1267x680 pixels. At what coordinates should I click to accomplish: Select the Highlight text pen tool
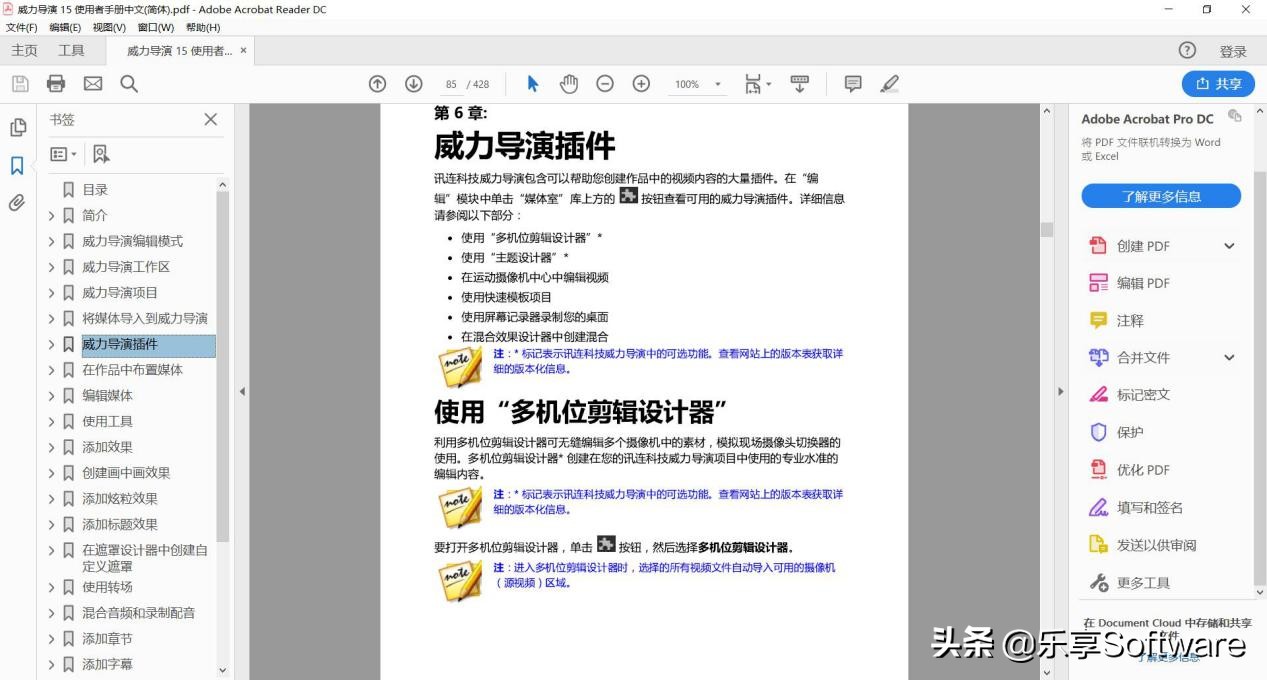(x=889, y=84)
